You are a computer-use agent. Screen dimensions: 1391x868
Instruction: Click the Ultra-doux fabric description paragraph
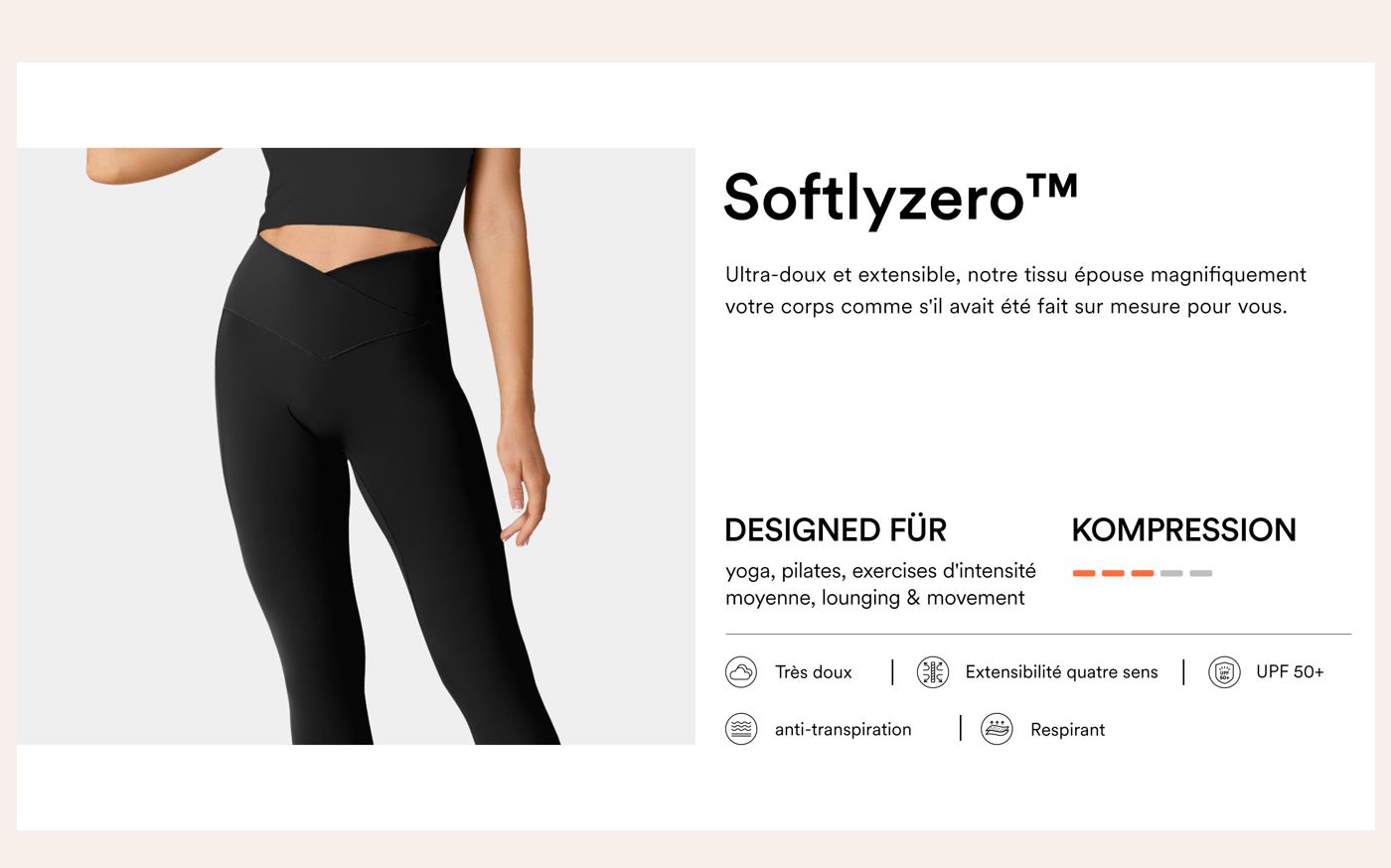(1015, 290)
